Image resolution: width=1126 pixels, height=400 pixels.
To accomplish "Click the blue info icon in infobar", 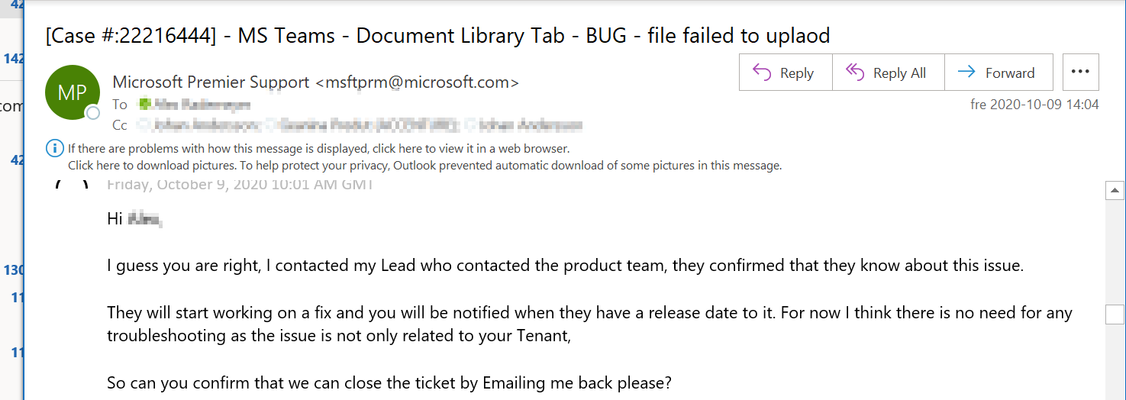I will pos(55,149).
